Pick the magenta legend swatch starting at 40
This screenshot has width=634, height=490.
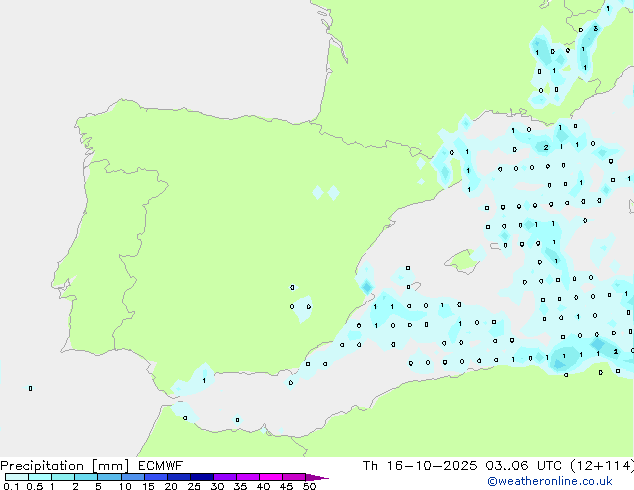coord(271,477)
